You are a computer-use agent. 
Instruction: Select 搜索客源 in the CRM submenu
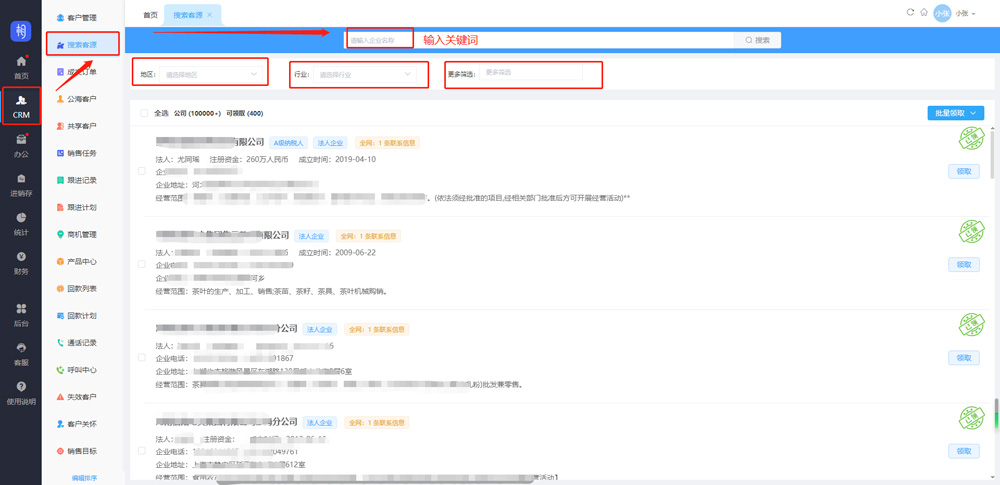(x=82, y=45)
